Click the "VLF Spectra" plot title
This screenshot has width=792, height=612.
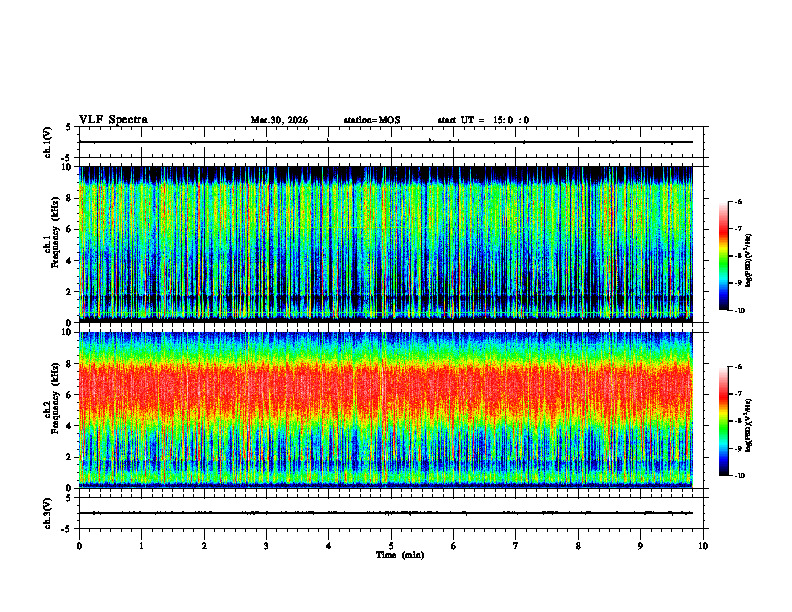(x=113, y=120)
